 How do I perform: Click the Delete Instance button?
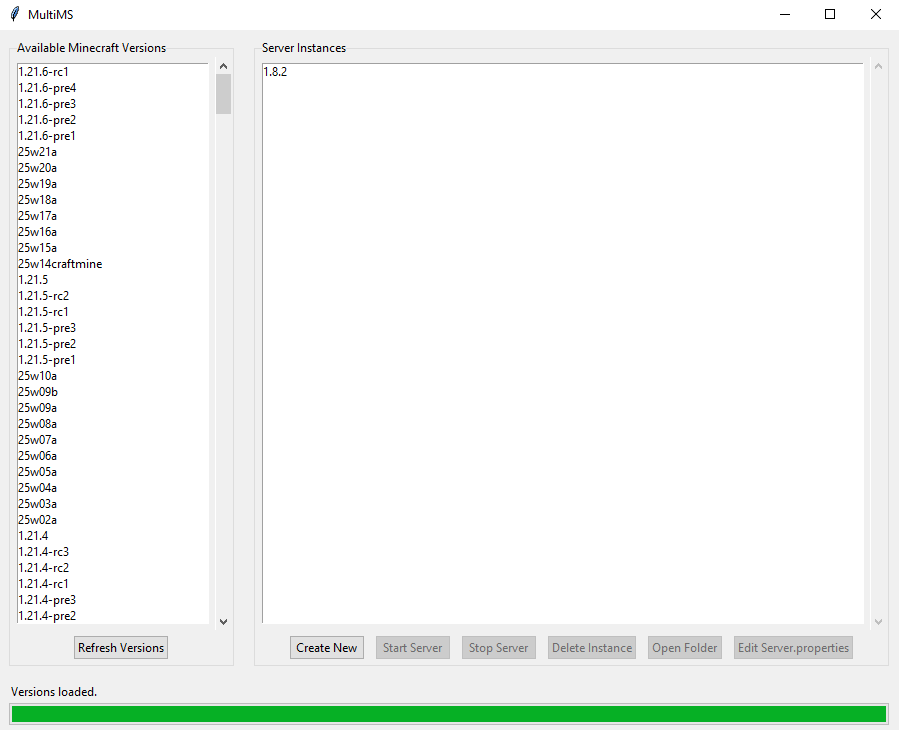[x=592, y=647]
